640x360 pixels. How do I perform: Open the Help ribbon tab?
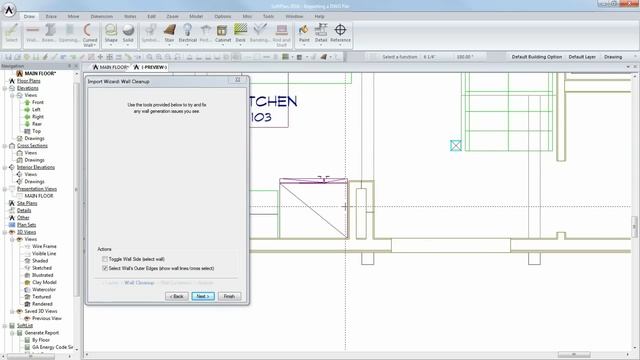click(x=319, y=16)
